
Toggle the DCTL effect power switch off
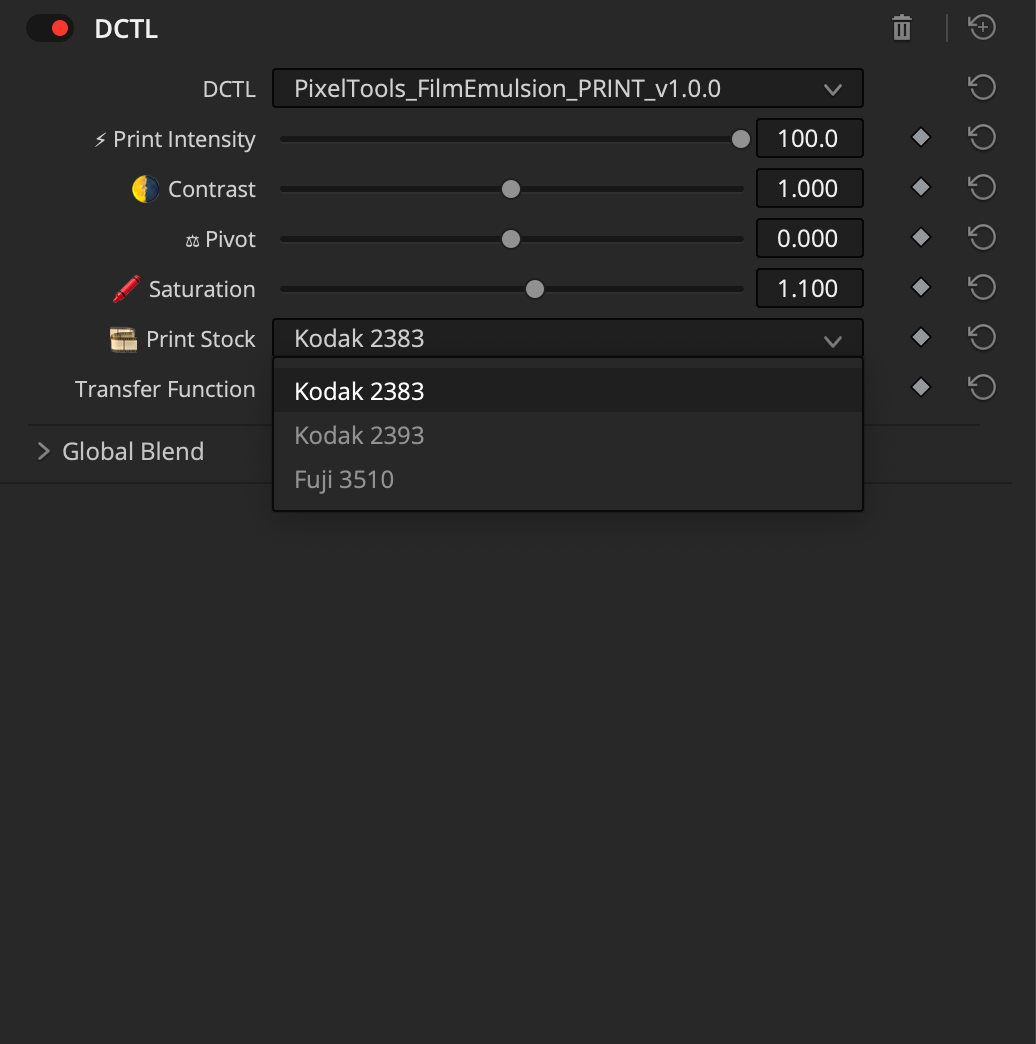point(50,29)
